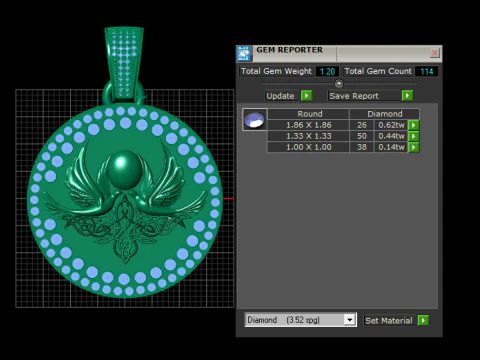The height and width of the screenshot is (360, 480).
Task: Click the Update button label
Action: click(x=280, y=96)
